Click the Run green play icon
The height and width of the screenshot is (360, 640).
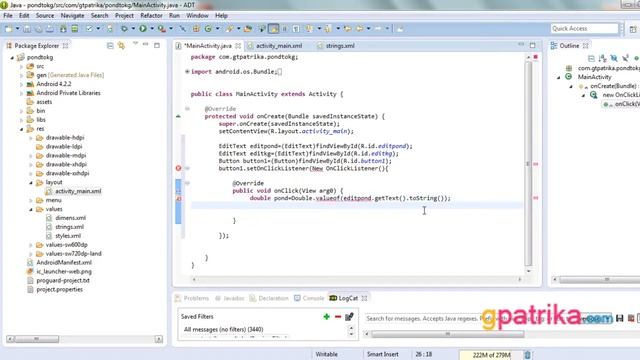(x=143, y=29)
